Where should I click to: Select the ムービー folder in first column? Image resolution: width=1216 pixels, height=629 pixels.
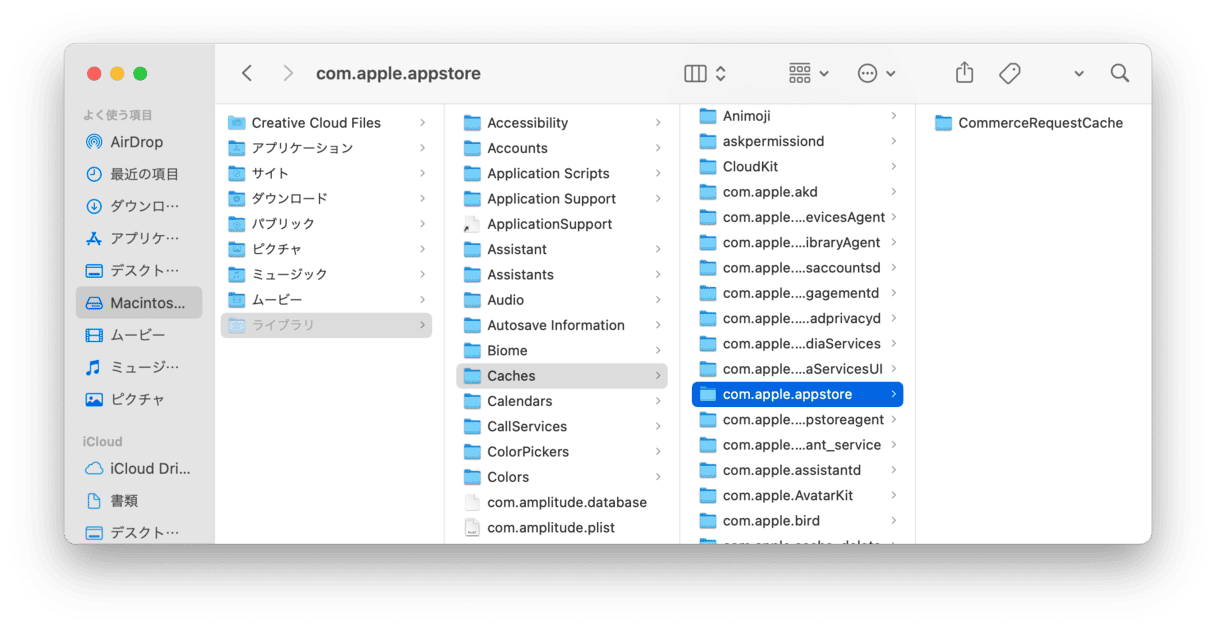coord(326,300)
